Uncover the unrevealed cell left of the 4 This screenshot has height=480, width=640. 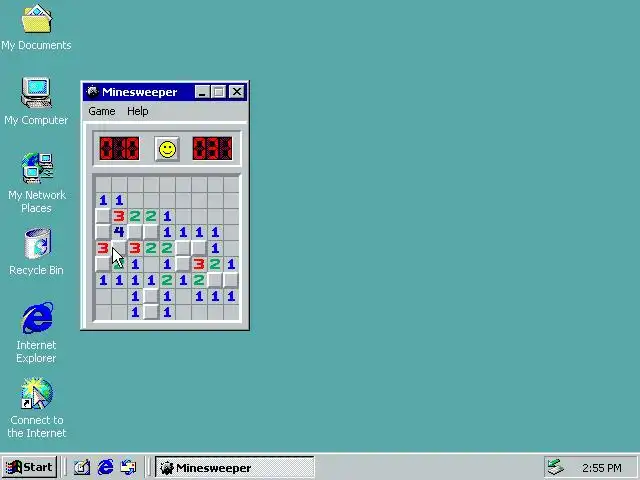click(x=103, y=232)
